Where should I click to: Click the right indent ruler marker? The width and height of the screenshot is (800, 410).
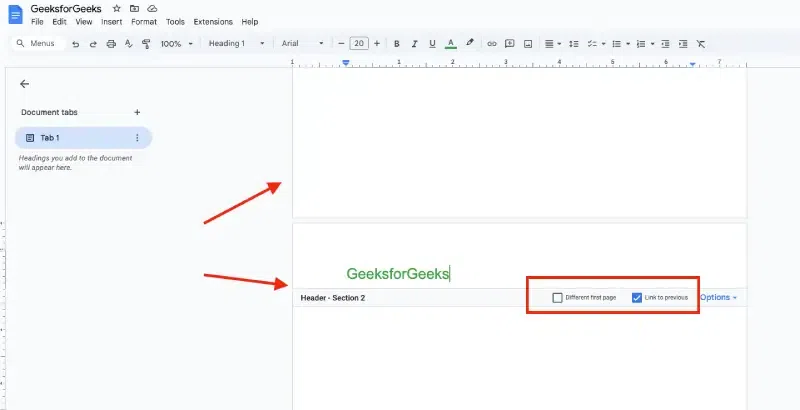pyautogui.click(x=692, y=64)
